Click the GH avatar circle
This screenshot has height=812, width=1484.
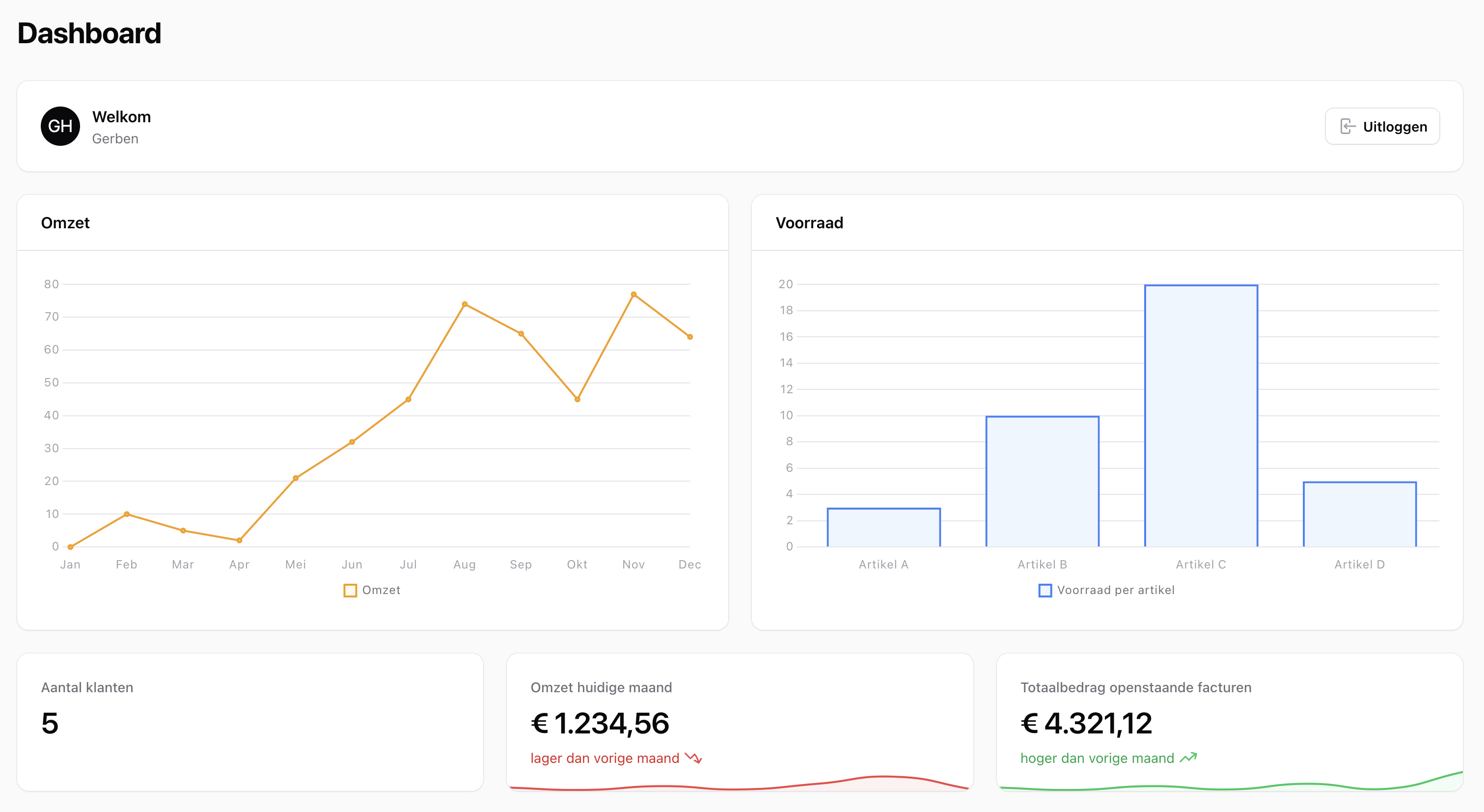[x=60, y=126]
